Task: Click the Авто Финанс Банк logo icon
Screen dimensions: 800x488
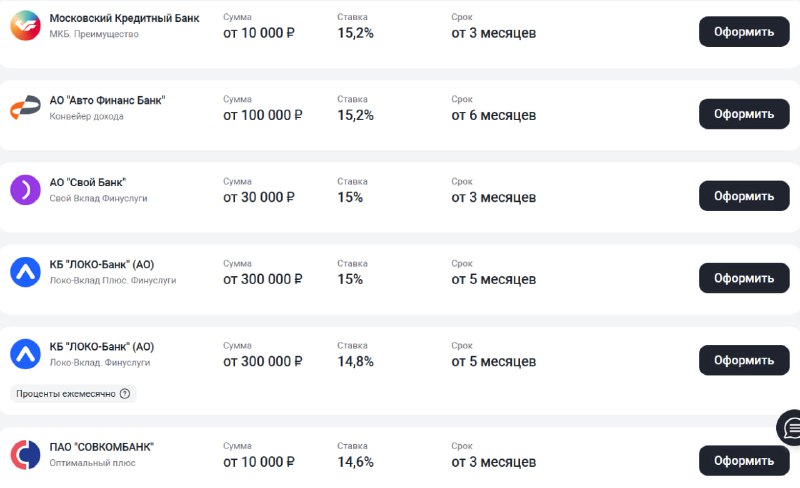Action: pos(25,108)
